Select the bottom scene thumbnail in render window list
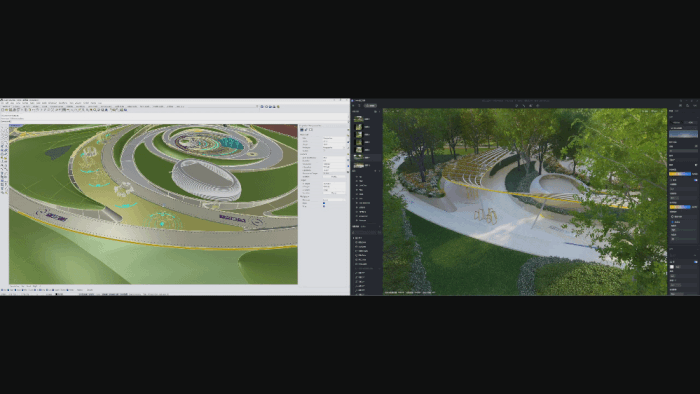The width and height of the screenshot is (700, 394). click(x=358, y=165)
